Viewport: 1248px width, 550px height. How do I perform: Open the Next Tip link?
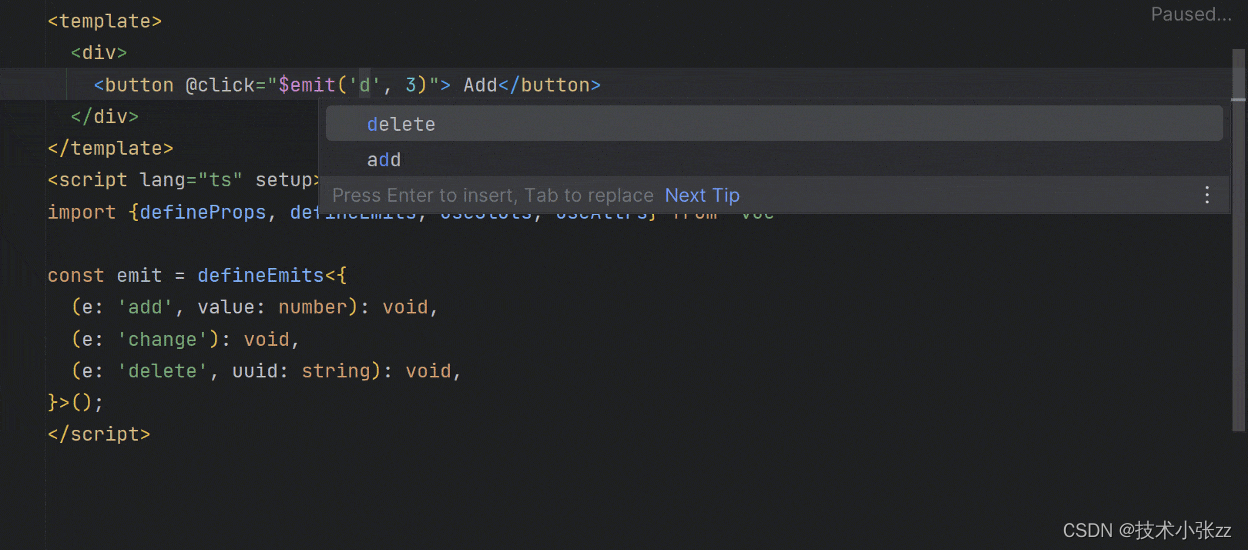(x=702, y=195)
